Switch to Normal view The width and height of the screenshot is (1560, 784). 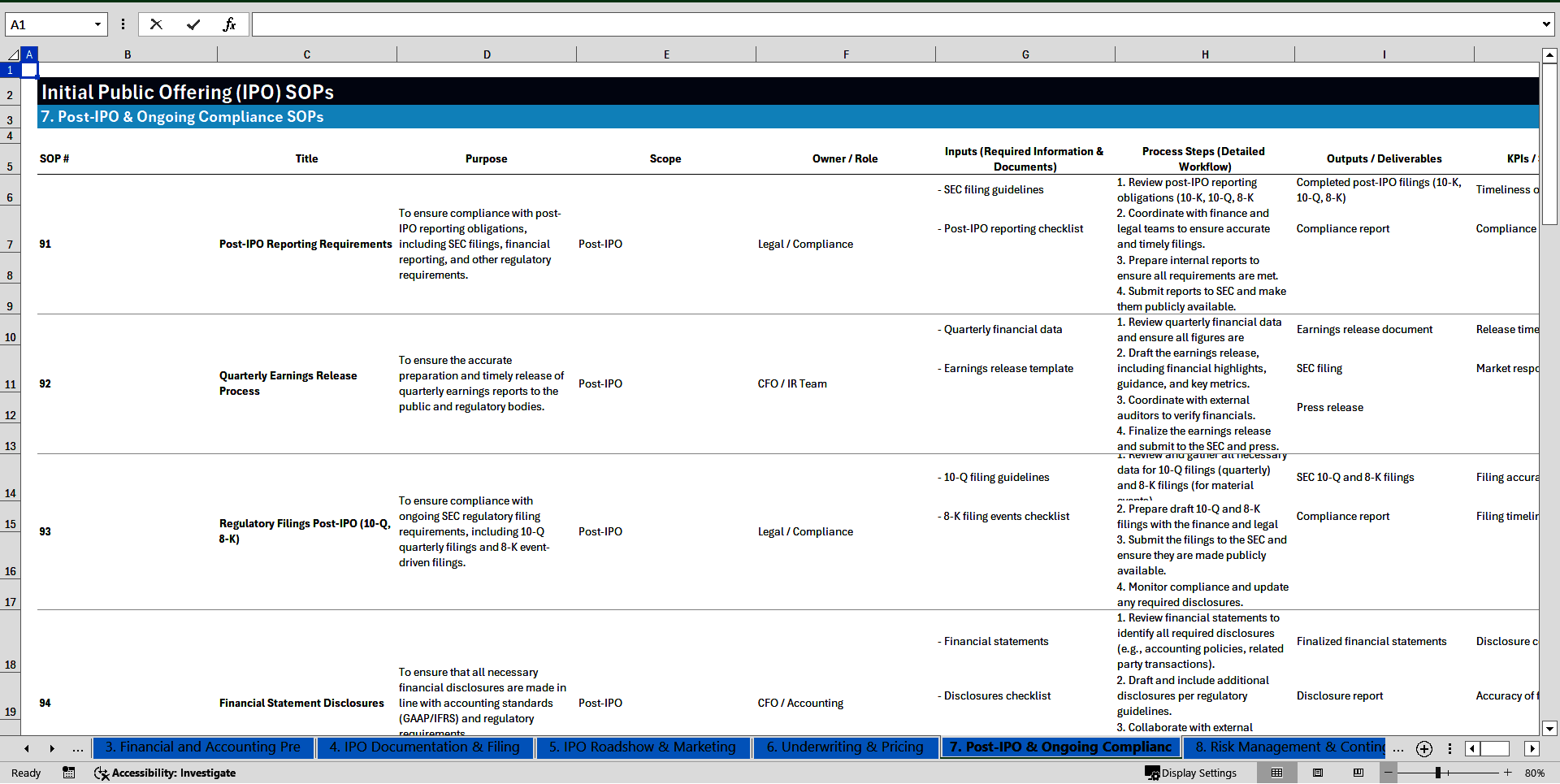1276,773
